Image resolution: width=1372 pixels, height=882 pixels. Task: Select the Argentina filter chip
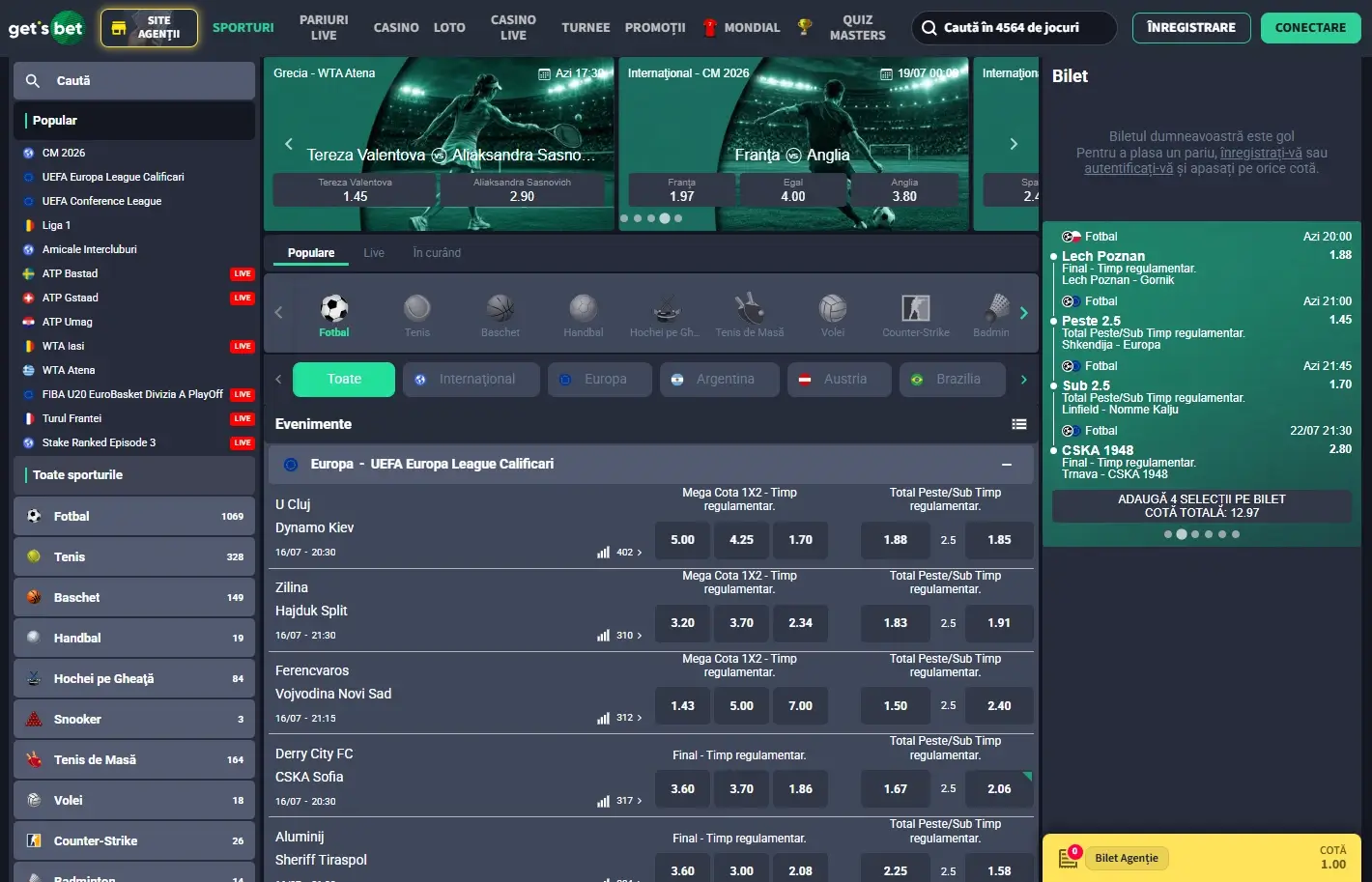[x=720, y=380]
